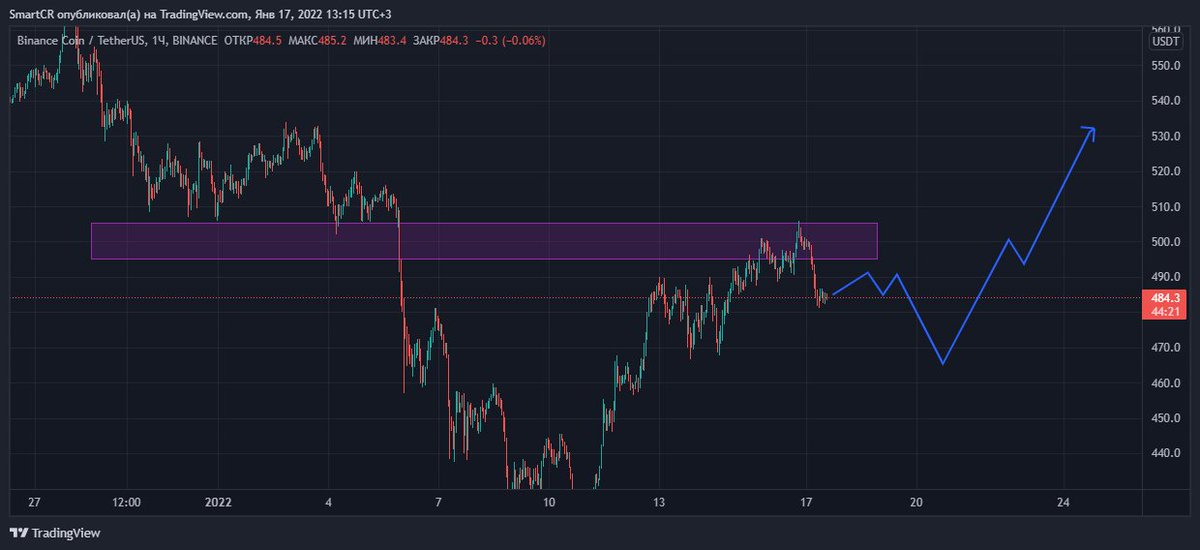Click the МИН 483.4 low value
Image resolution: width=1200 pixels, height=550 pixels.
point(380,41)
